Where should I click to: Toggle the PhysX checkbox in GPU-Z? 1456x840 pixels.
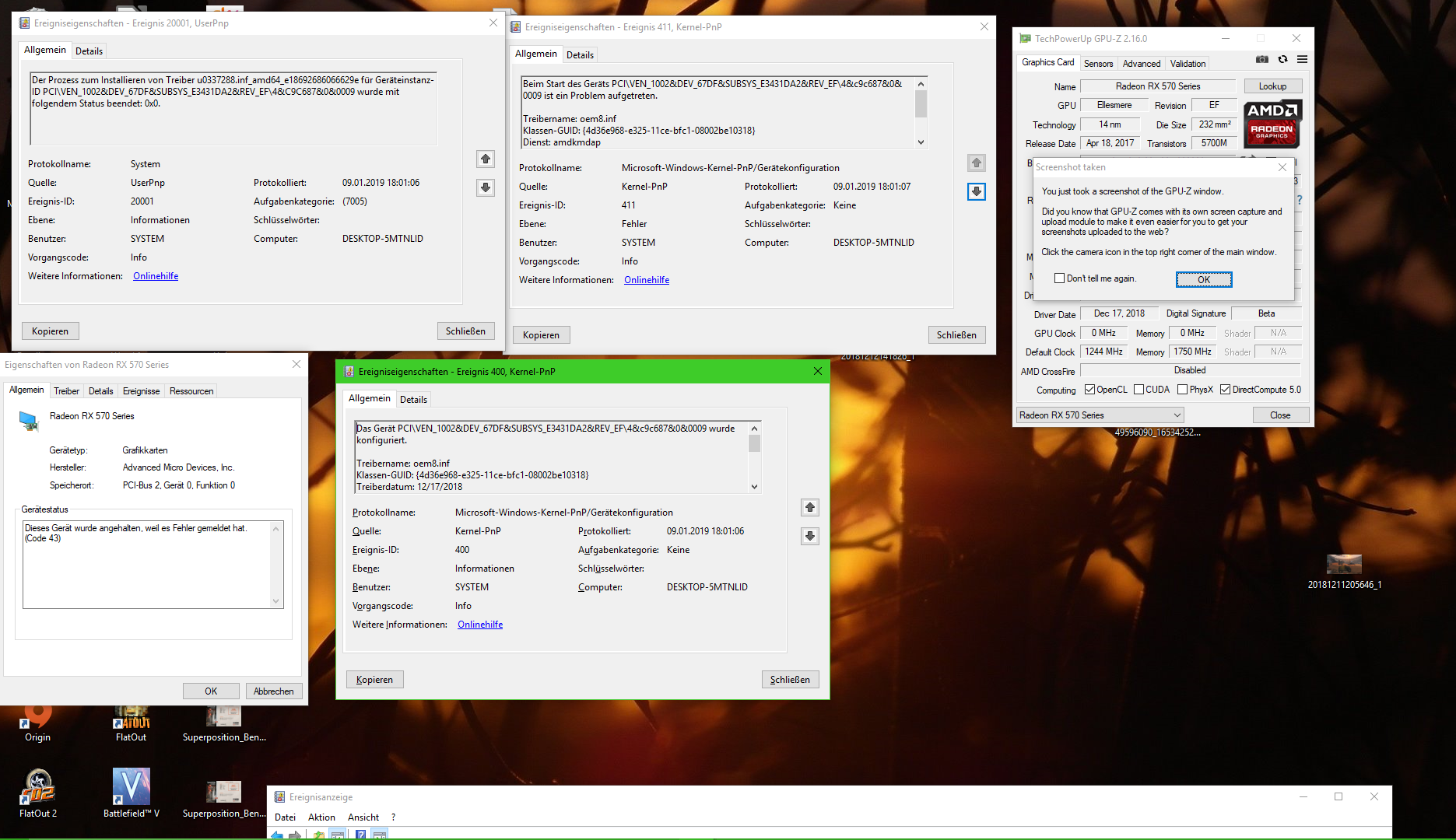pos(1182,390)
